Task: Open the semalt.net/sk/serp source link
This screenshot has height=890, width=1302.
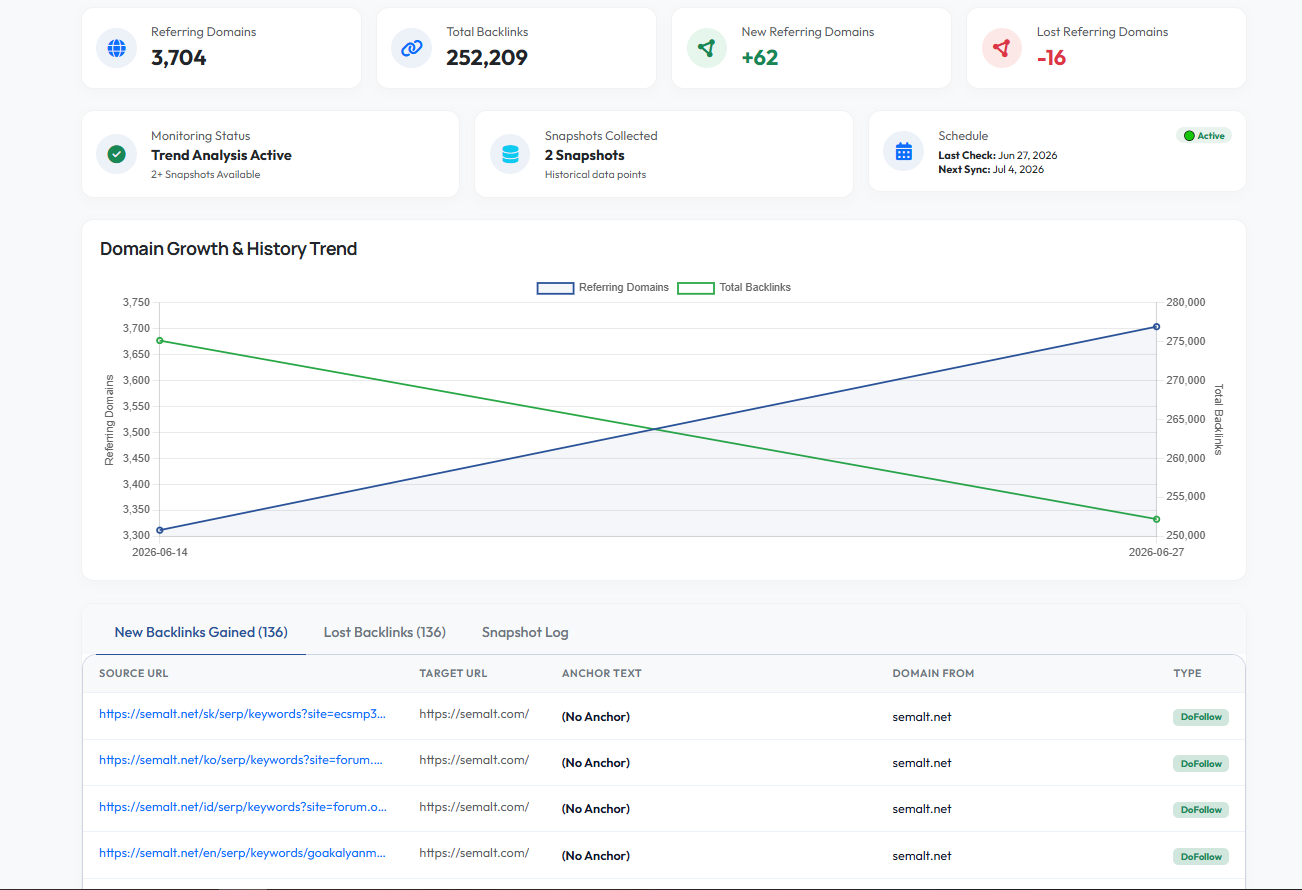Action: (x=242, y=714)
